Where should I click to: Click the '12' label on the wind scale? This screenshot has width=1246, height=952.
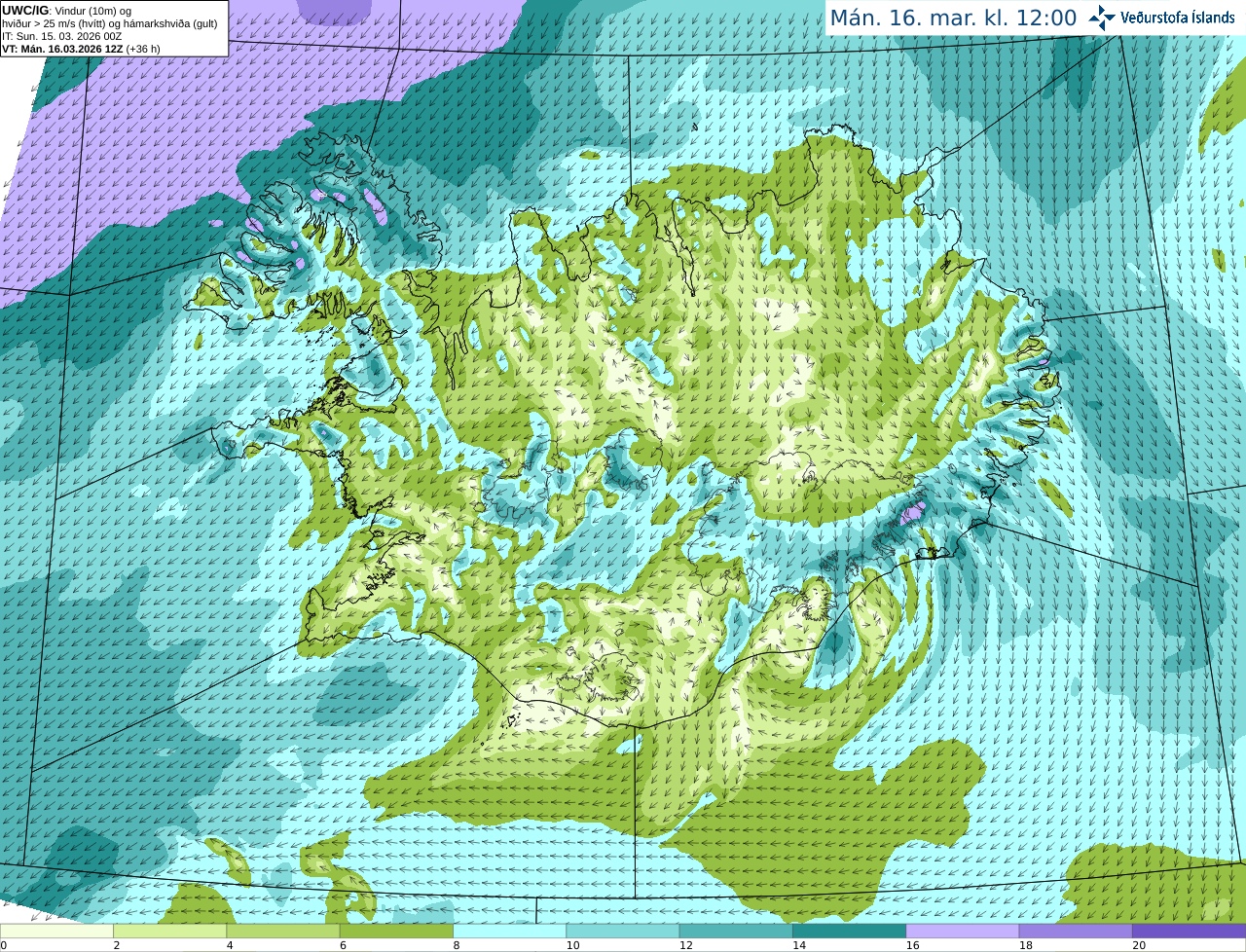point(685,945)
